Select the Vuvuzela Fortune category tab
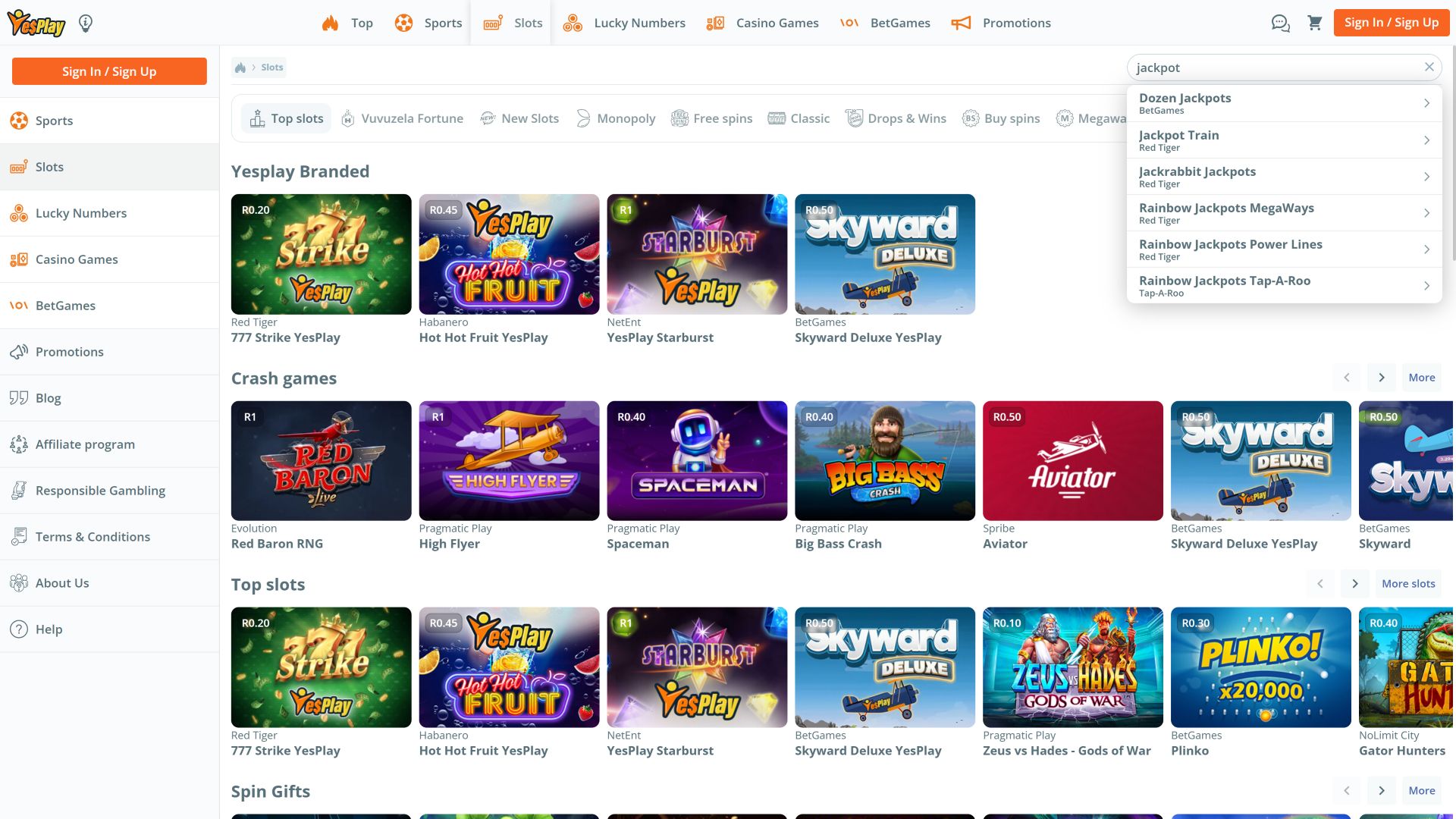 pos(402,118)
